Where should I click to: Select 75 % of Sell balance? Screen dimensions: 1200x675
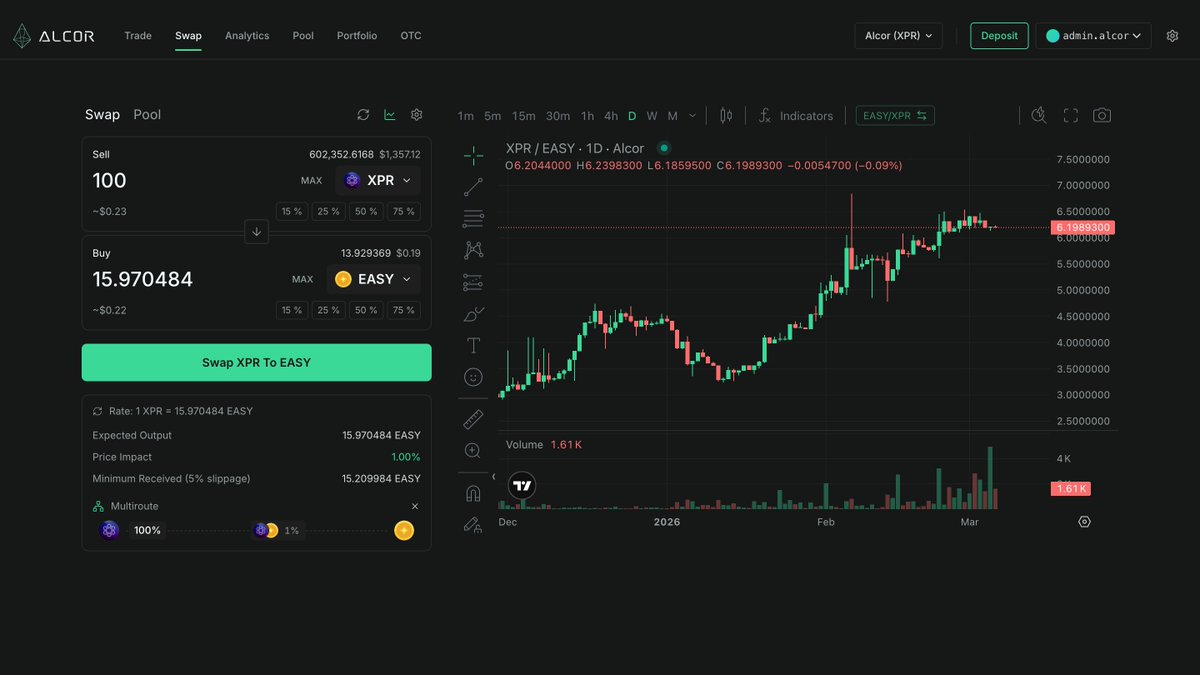tap(404, 212)
